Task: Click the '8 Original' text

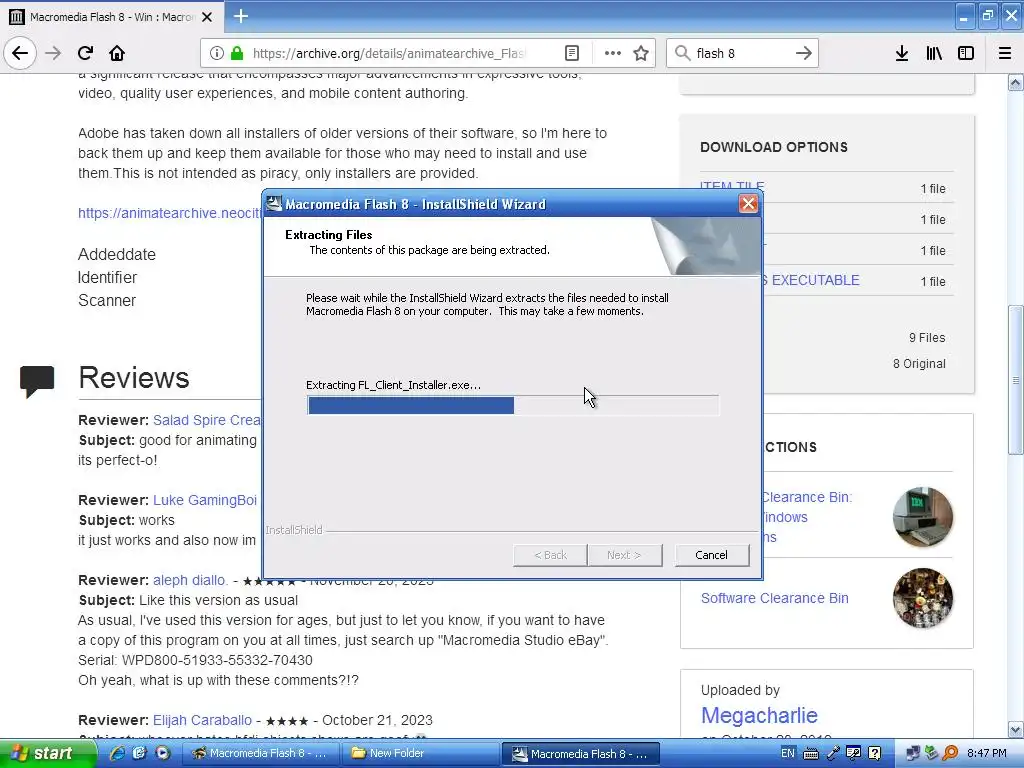Action: 919,364
